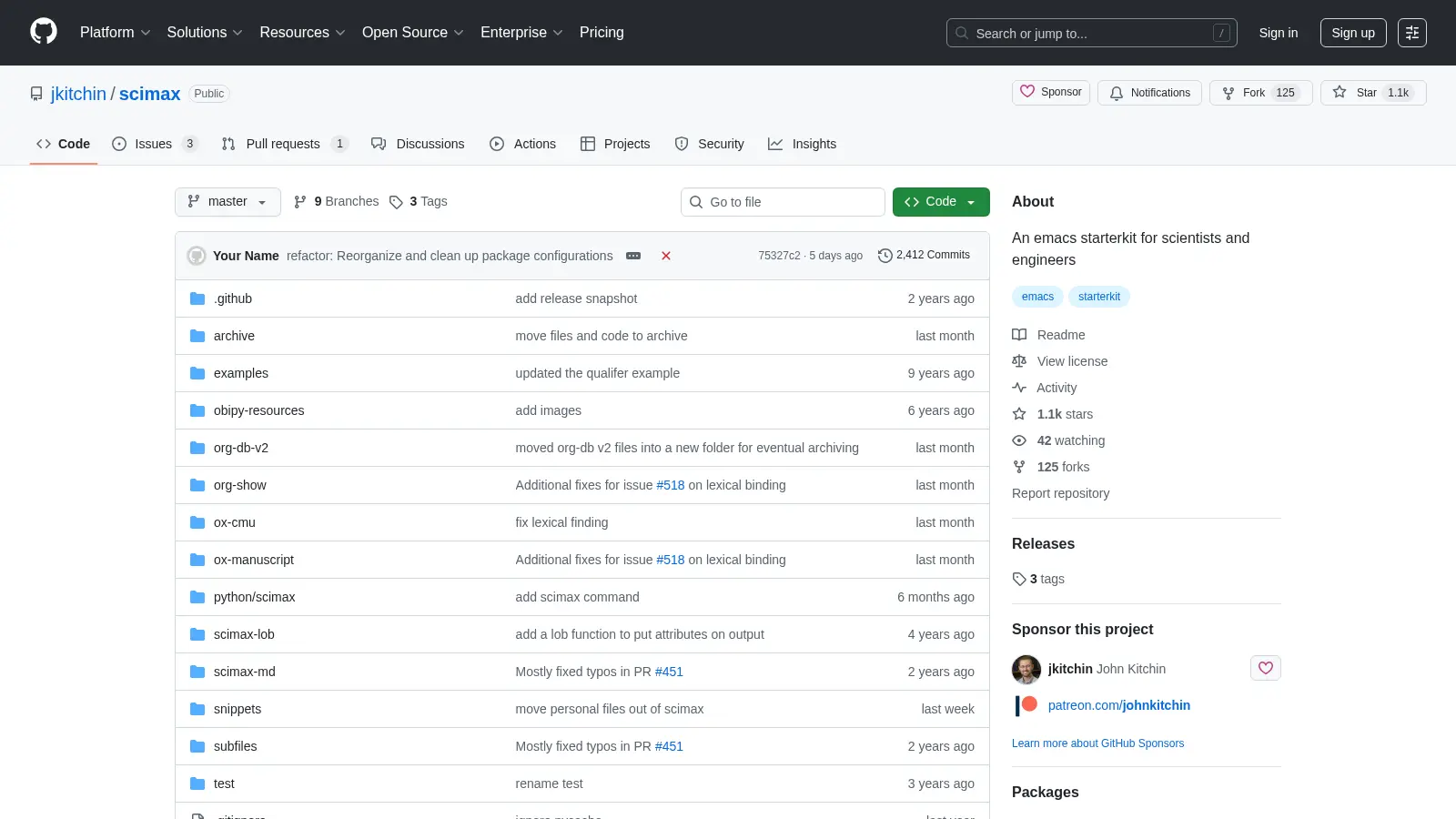Click the search magnifier icon in header

pos(962,33)
